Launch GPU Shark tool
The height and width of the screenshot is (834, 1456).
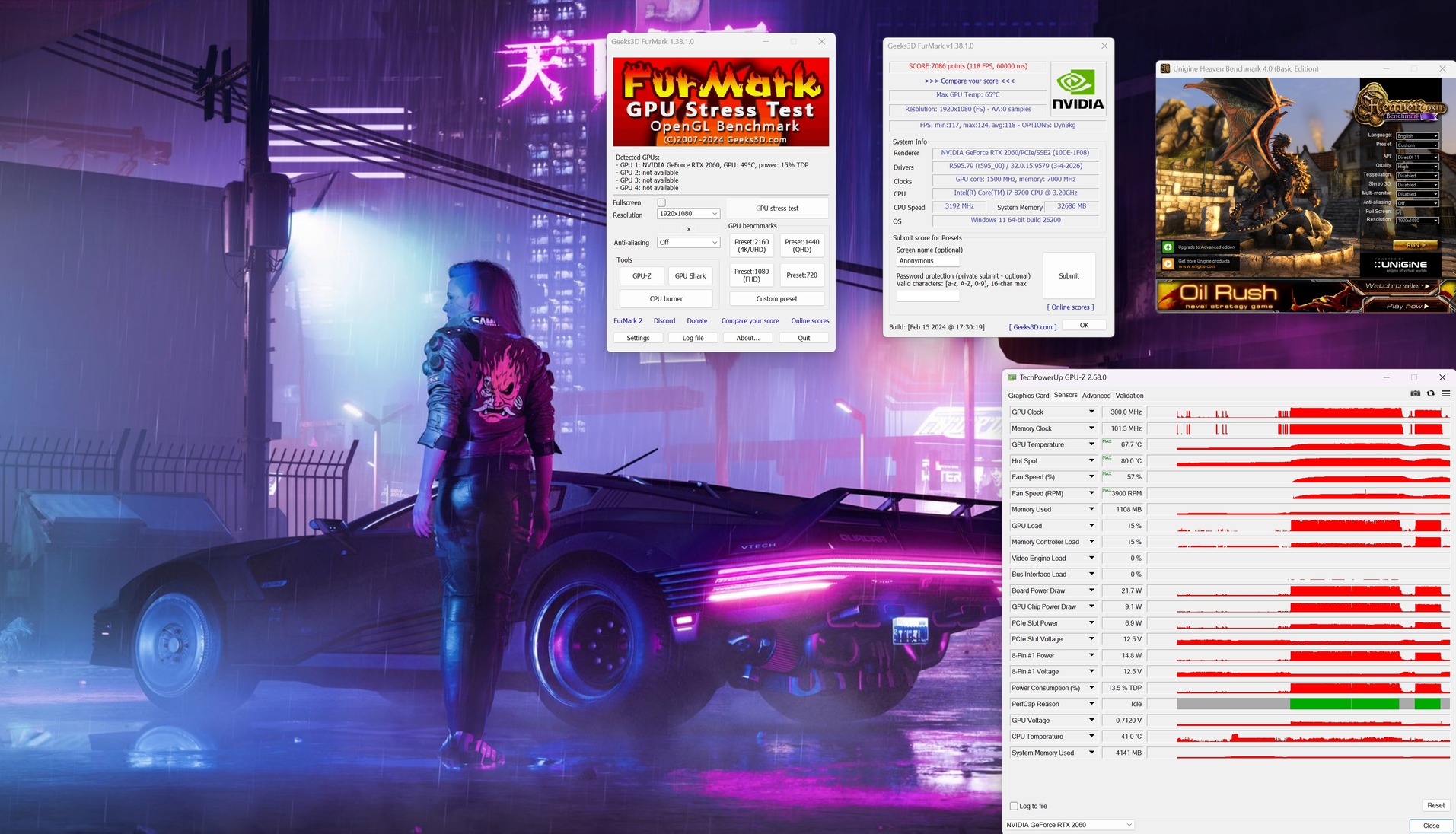[690, 276]
